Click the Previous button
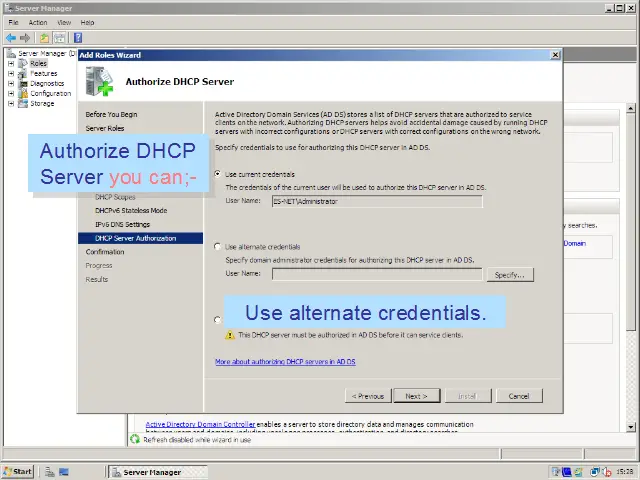Viewport: 640px width, 480px height. (368, 396)
